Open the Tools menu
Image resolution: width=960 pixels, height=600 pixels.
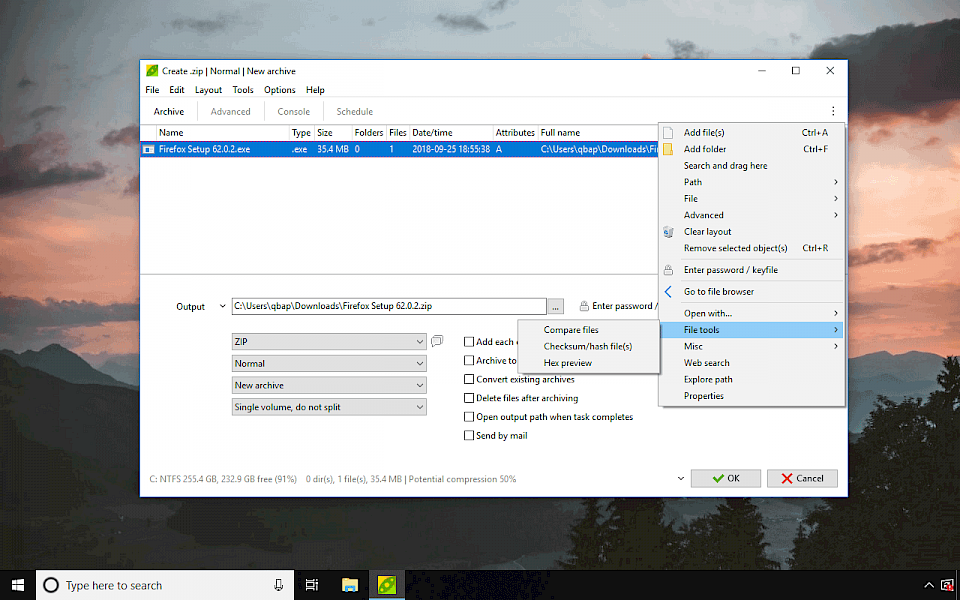(x=242, y=90)
